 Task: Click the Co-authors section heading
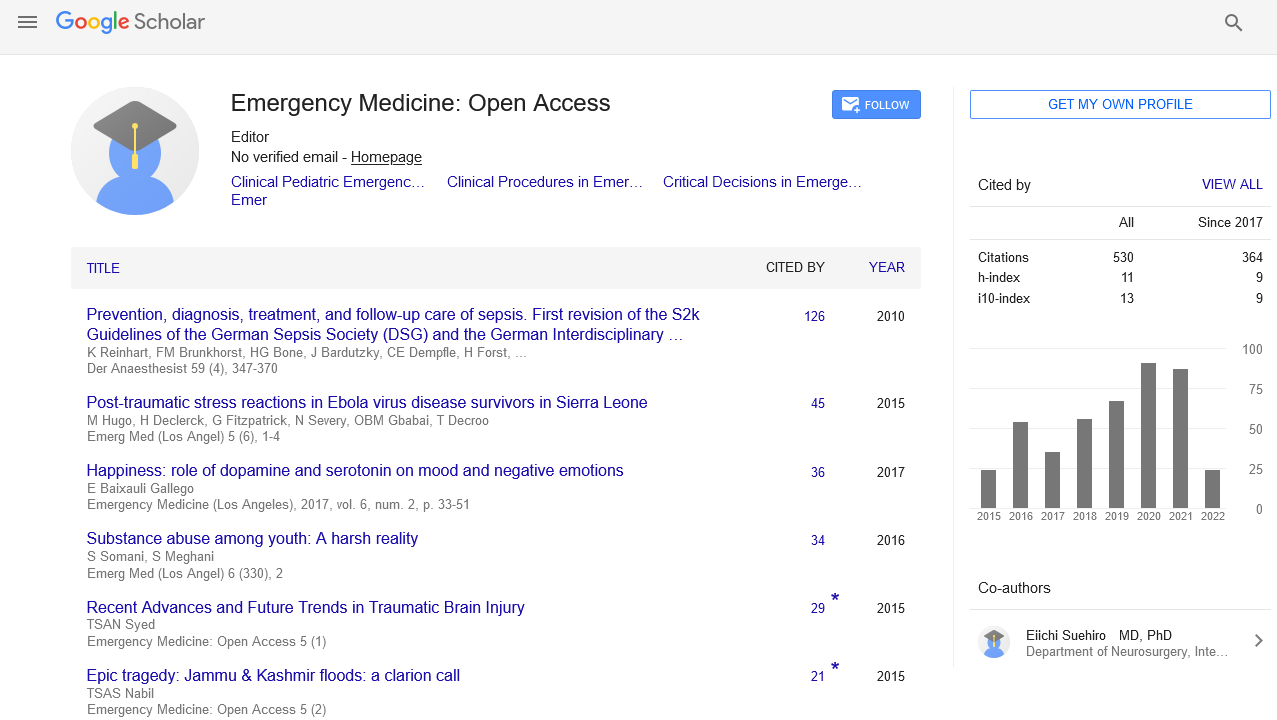(1014, 588)
